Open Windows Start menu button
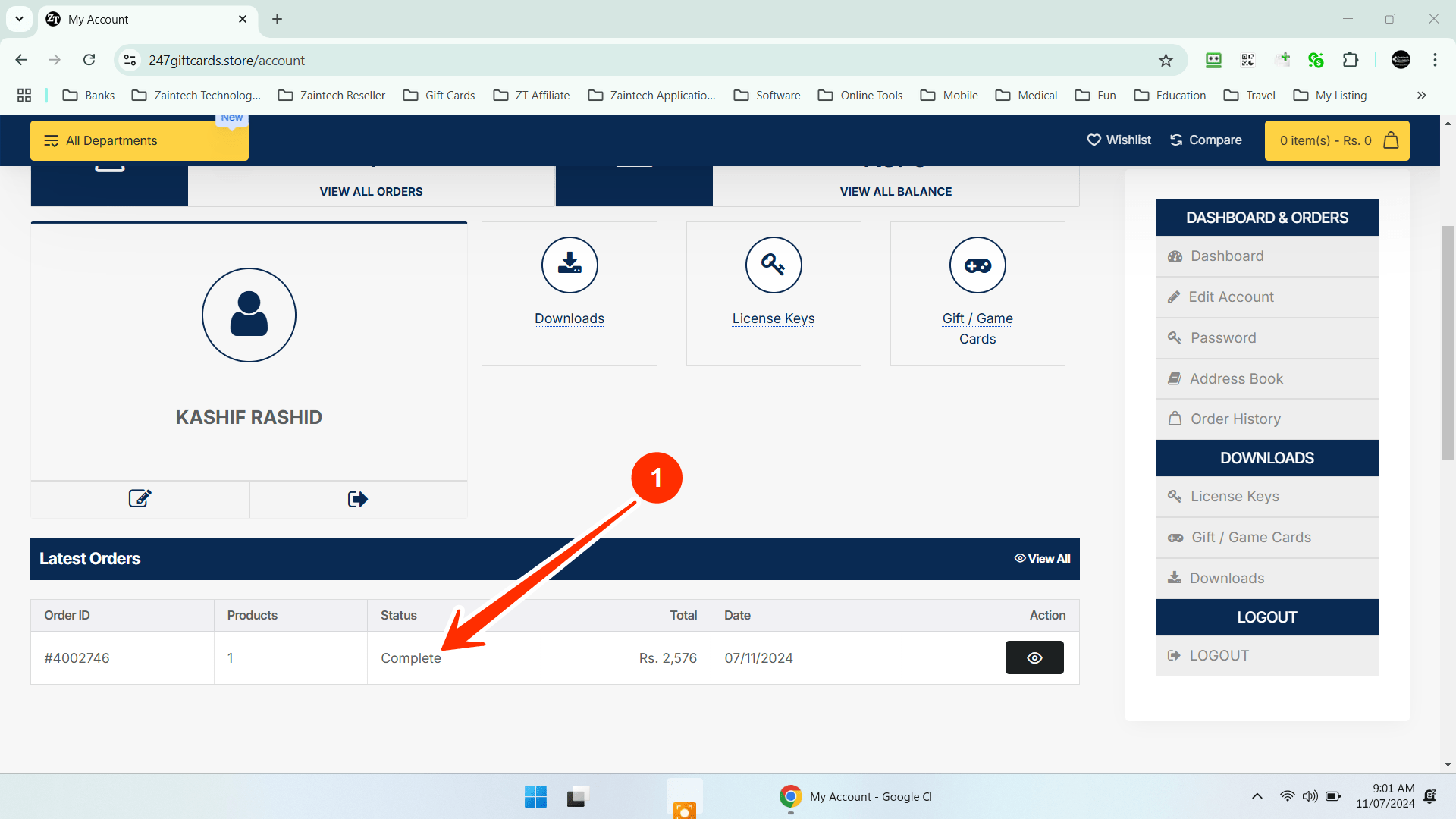Viewport: 1456px width, 819px height. (x=535, y=796)
